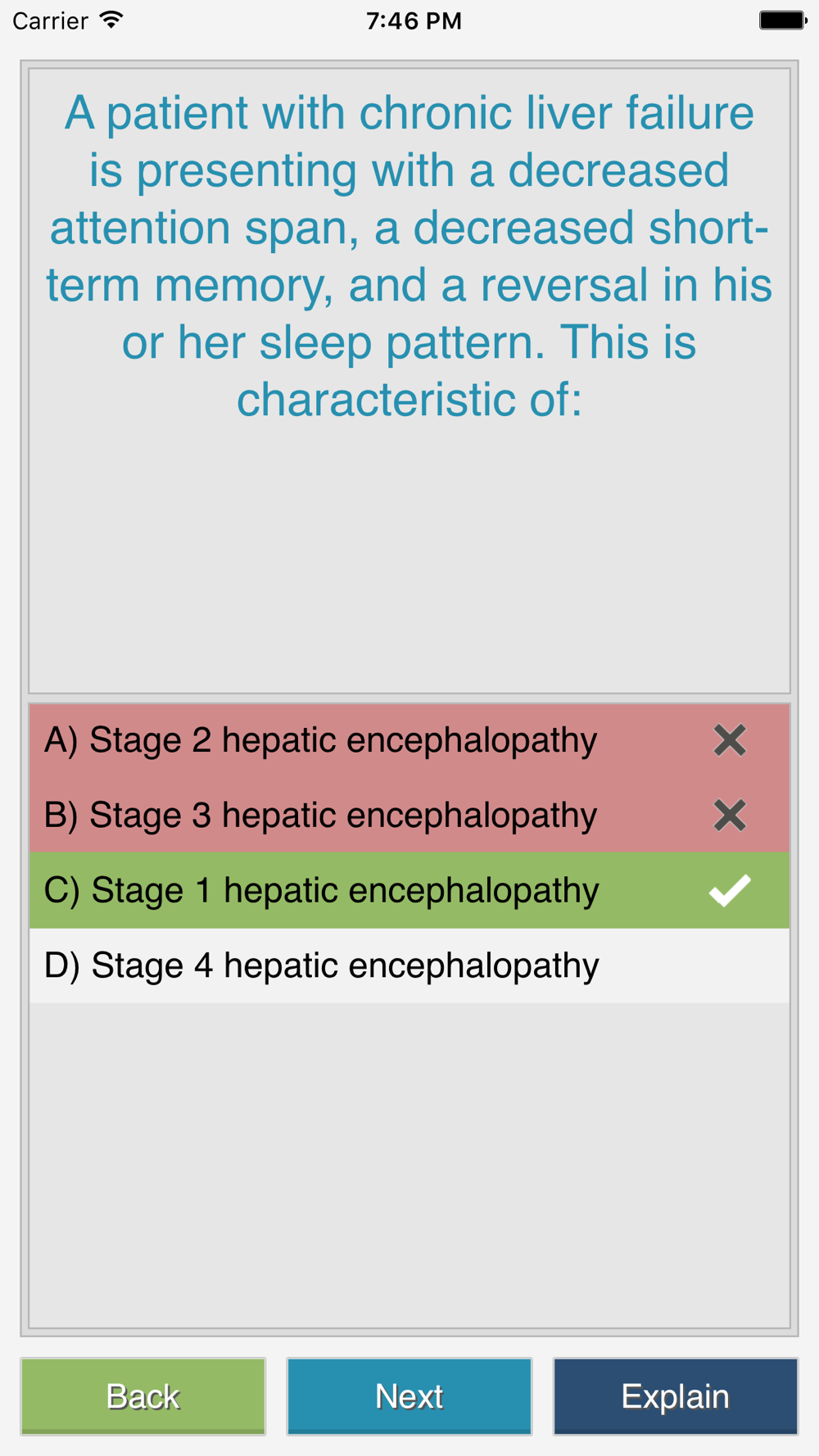Click the 'term memory, and a reversal' line
This screenshot has width=819, height=1456.
coord(409,285)
